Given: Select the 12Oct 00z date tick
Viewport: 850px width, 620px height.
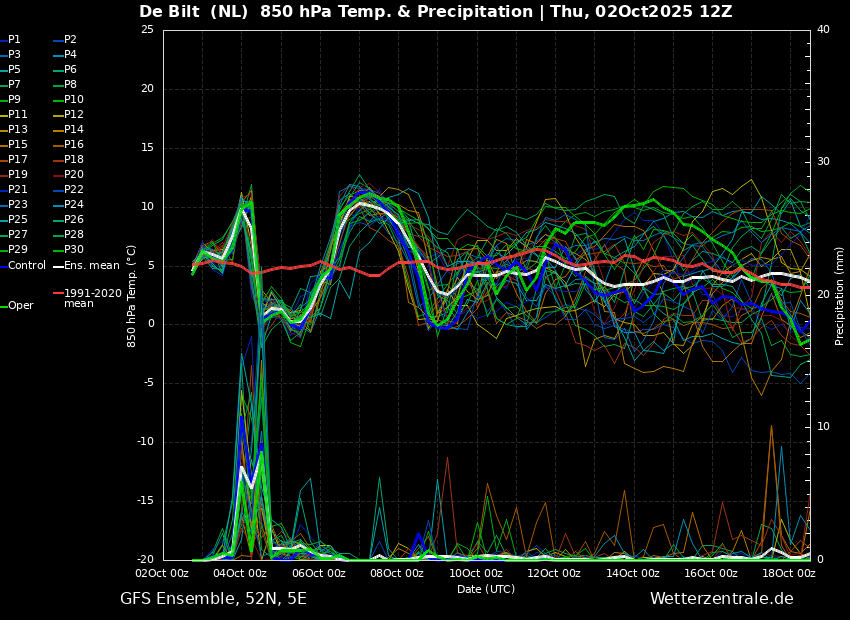Looking at the screenshot, I should (554, 573).
